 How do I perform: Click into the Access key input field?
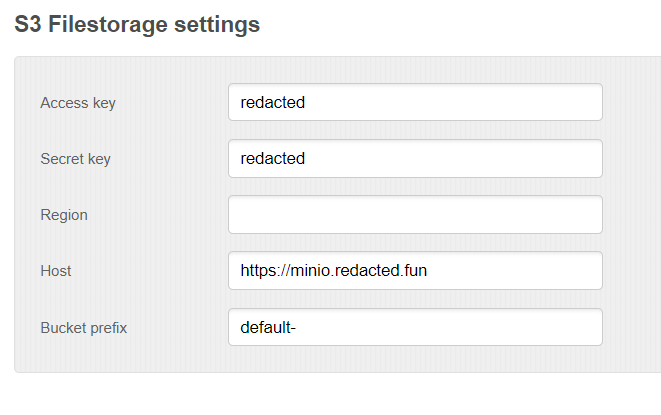(x=415, y=102)
